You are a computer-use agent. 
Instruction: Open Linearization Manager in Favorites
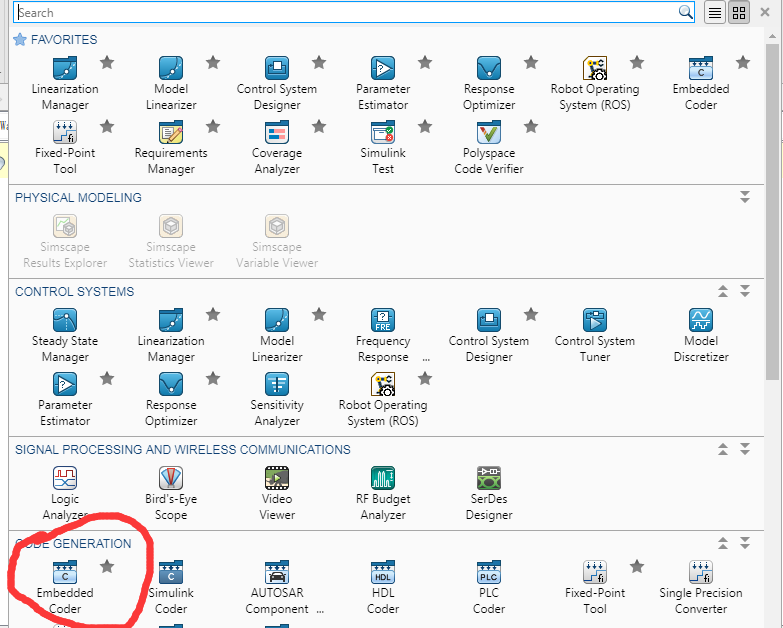click(x=65, y=83)
